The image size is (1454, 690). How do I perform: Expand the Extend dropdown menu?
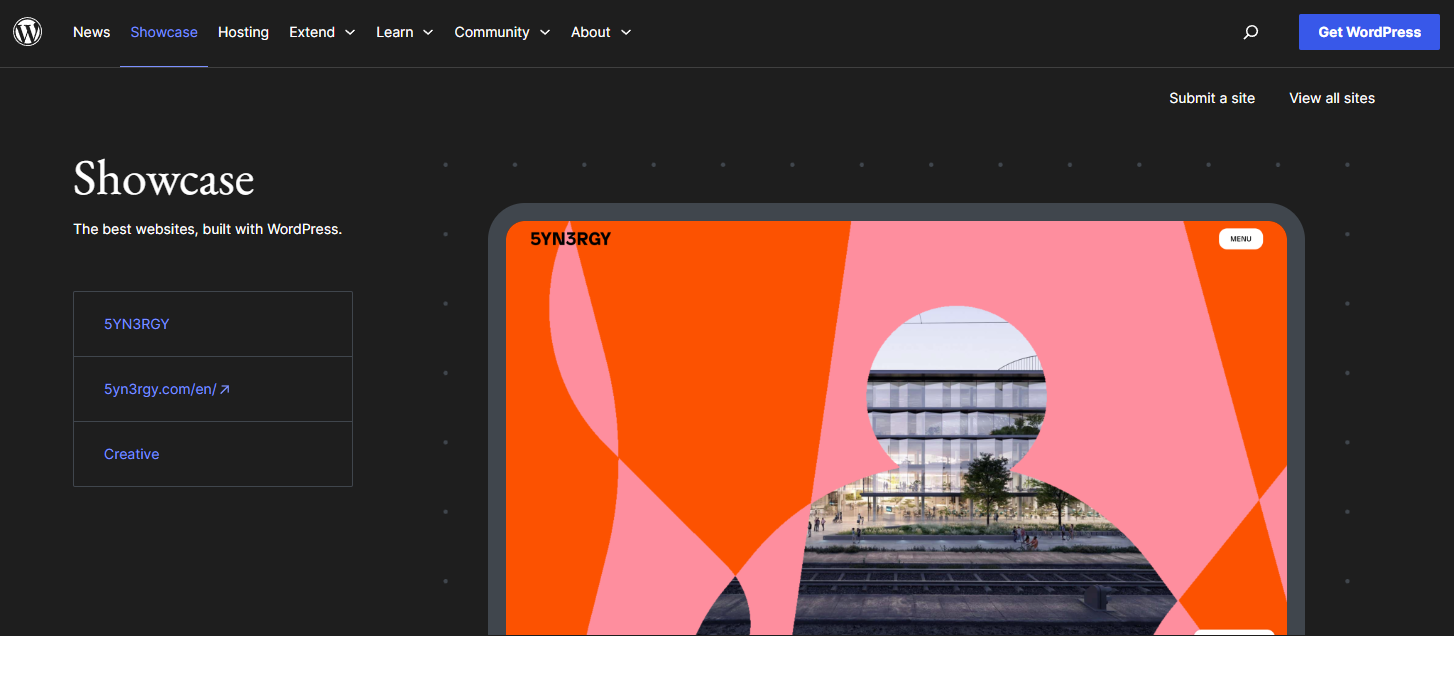[x=322, y=32]
